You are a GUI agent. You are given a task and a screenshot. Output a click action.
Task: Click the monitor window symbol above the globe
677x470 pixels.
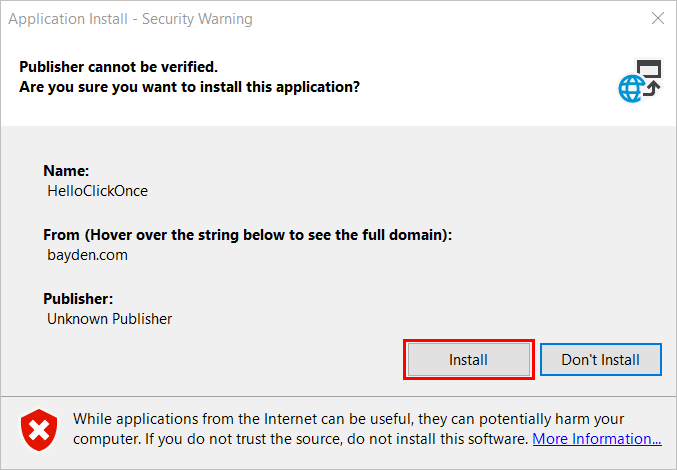pyautogui.click(x=649, y=68)
